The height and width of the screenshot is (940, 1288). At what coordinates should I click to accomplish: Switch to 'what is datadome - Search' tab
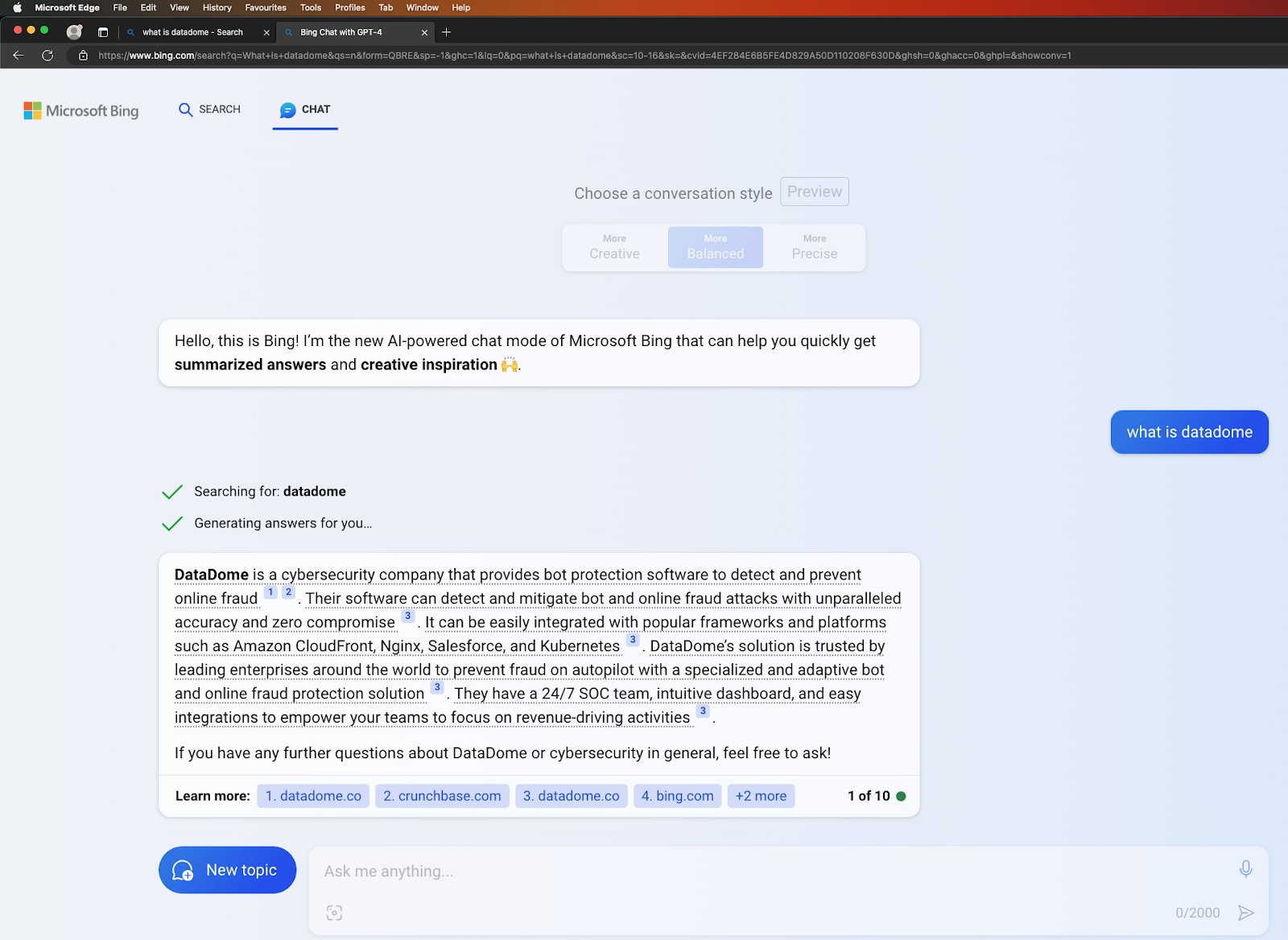[x=193, y=32]
